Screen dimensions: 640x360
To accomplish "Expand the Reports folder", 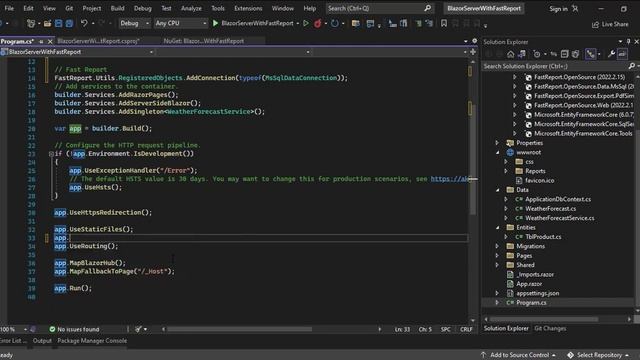I will [506, 171].
